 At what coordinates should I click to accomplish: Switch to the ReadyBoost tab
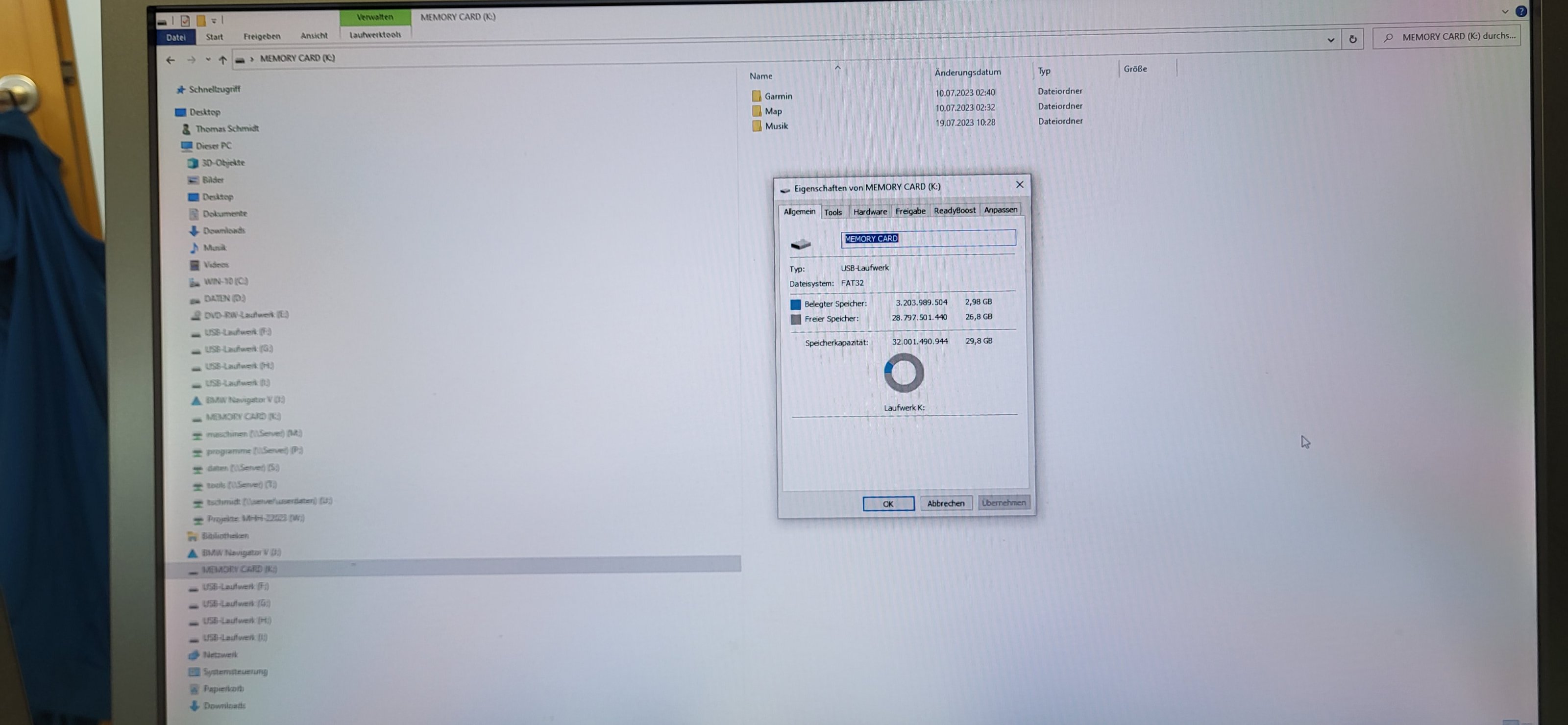tap(954, 210)
